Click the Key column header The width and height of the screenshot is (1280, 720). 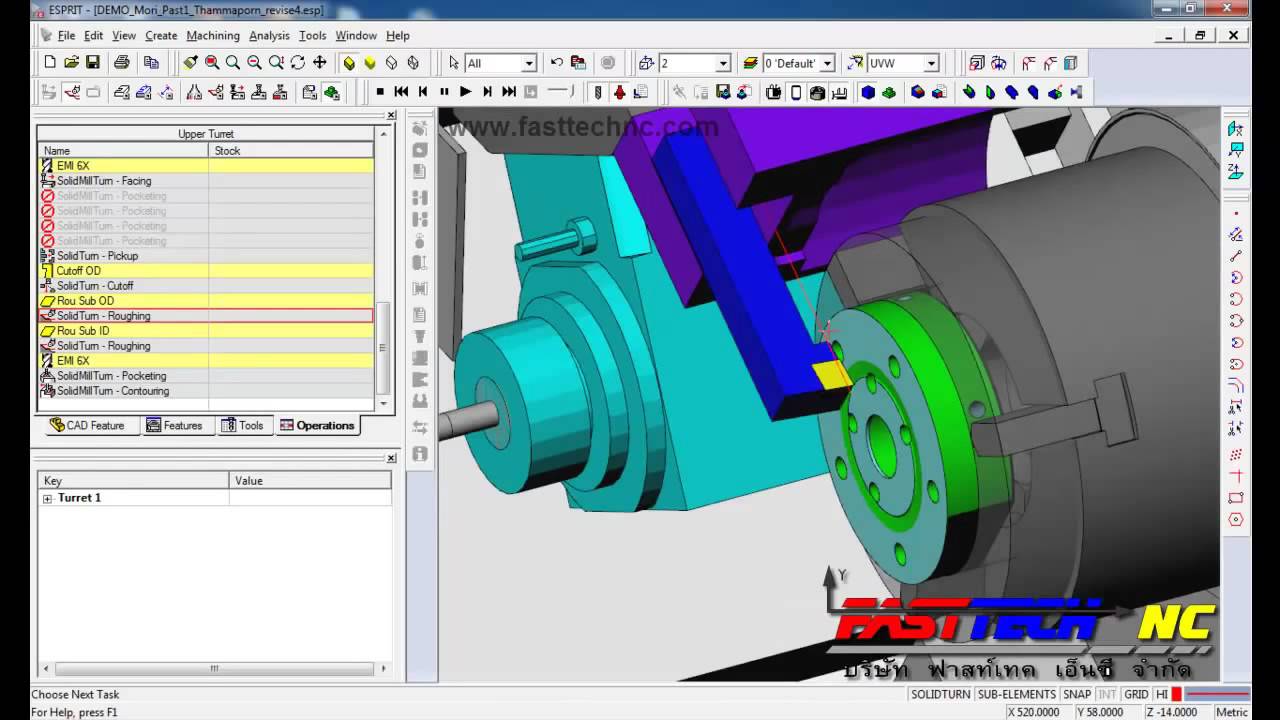click(133, 481)
